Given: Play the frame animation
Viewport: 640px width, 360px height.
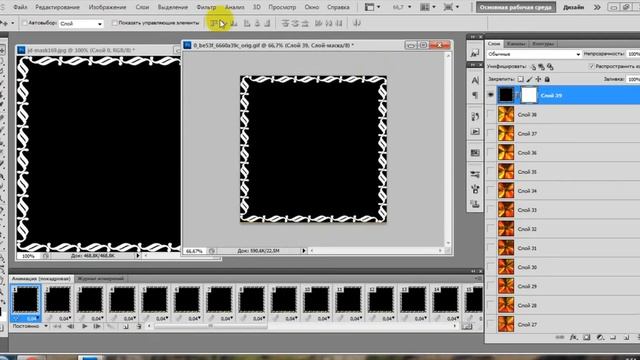Looking at the screenshot, I should 84,326.
